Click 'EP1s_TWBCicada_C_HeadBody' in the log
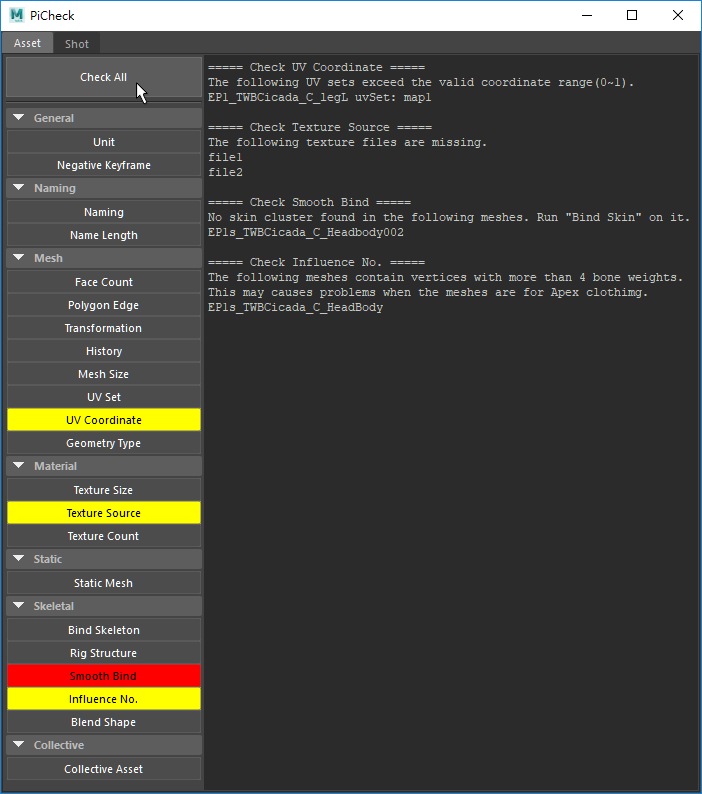Viewport: 702px width, 794px height. coord(295,307)
